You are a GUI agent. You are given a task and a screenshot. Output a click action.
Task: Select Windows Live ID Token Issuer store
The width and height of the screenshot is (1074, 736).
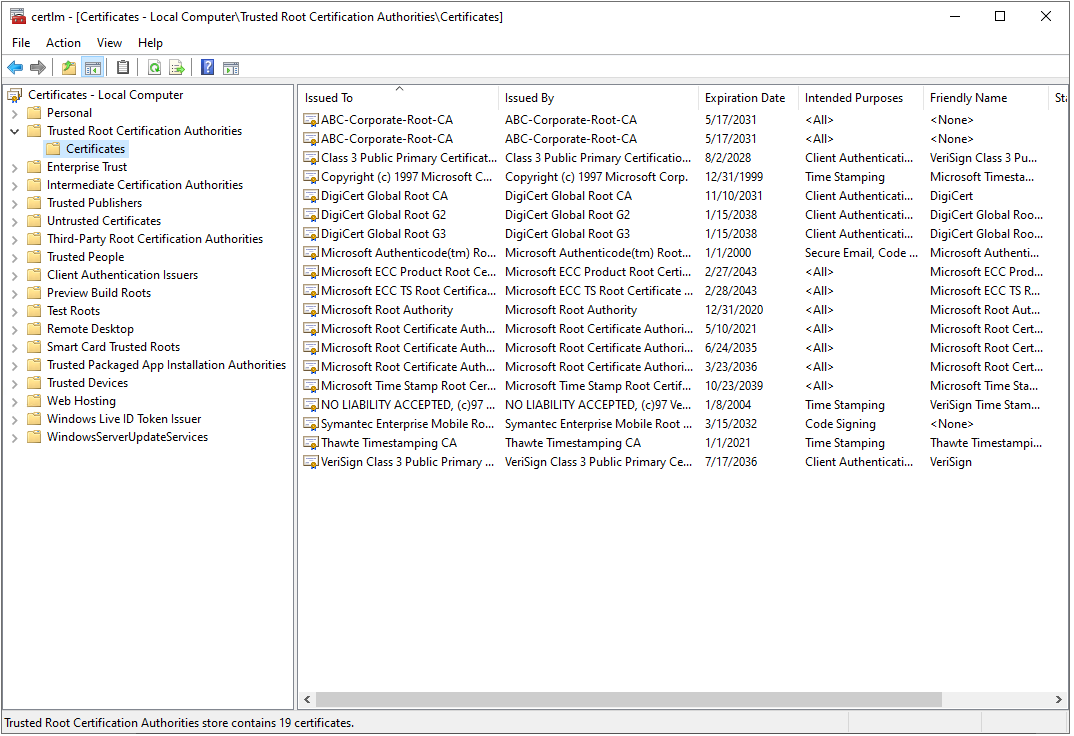point(124,419)
